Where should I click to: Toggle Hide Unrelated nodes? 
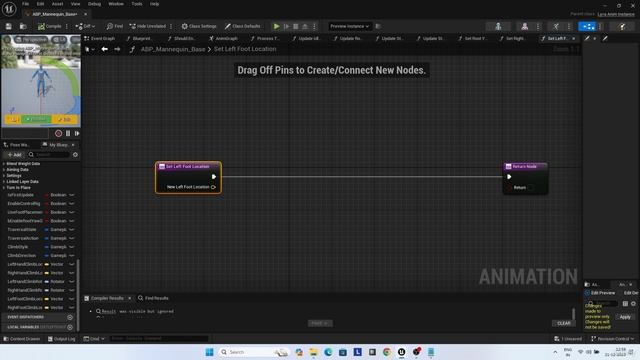pyautogui.click(x=148, y=27)
